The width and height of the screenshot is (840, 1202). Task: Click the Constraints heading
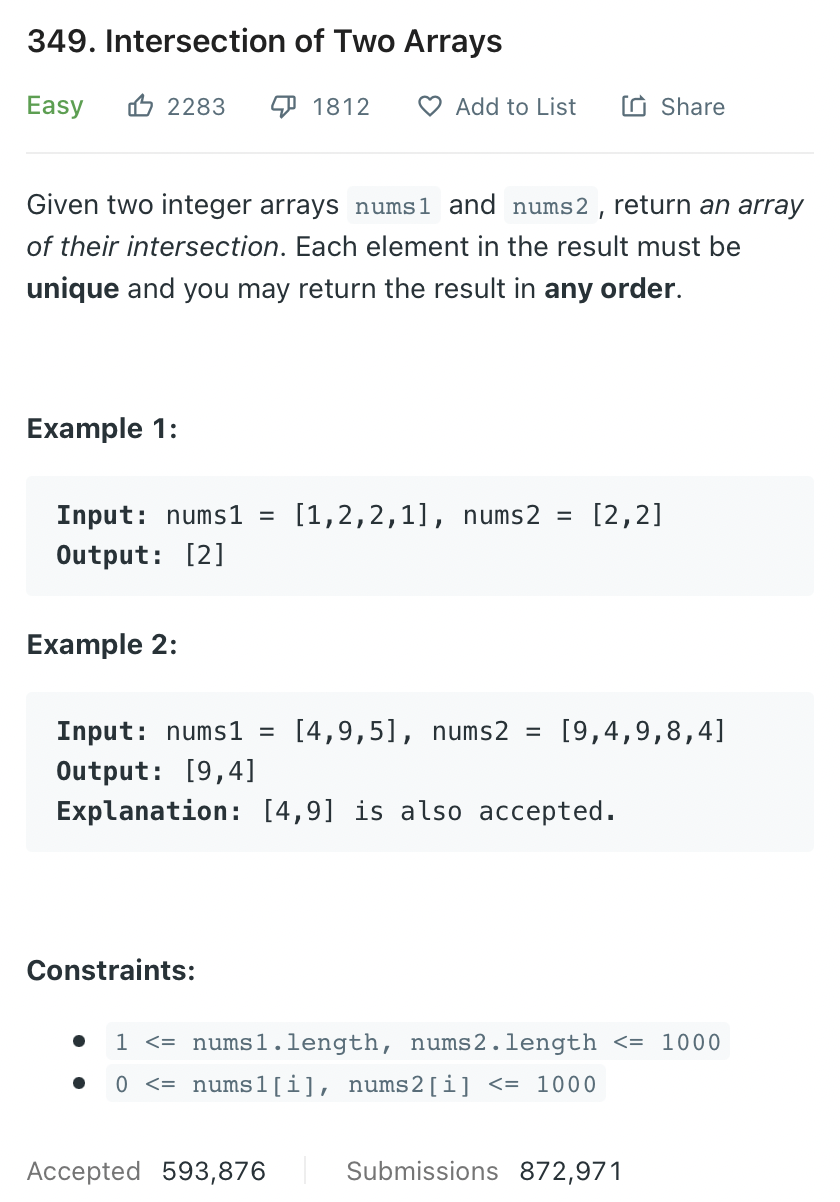pyautogui.click(x=111, y=970)
